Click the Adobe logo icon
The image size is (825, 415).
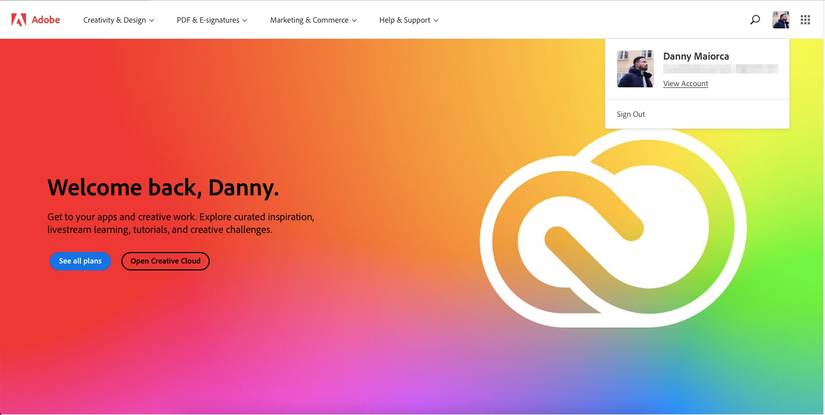[x=18, y=20]
